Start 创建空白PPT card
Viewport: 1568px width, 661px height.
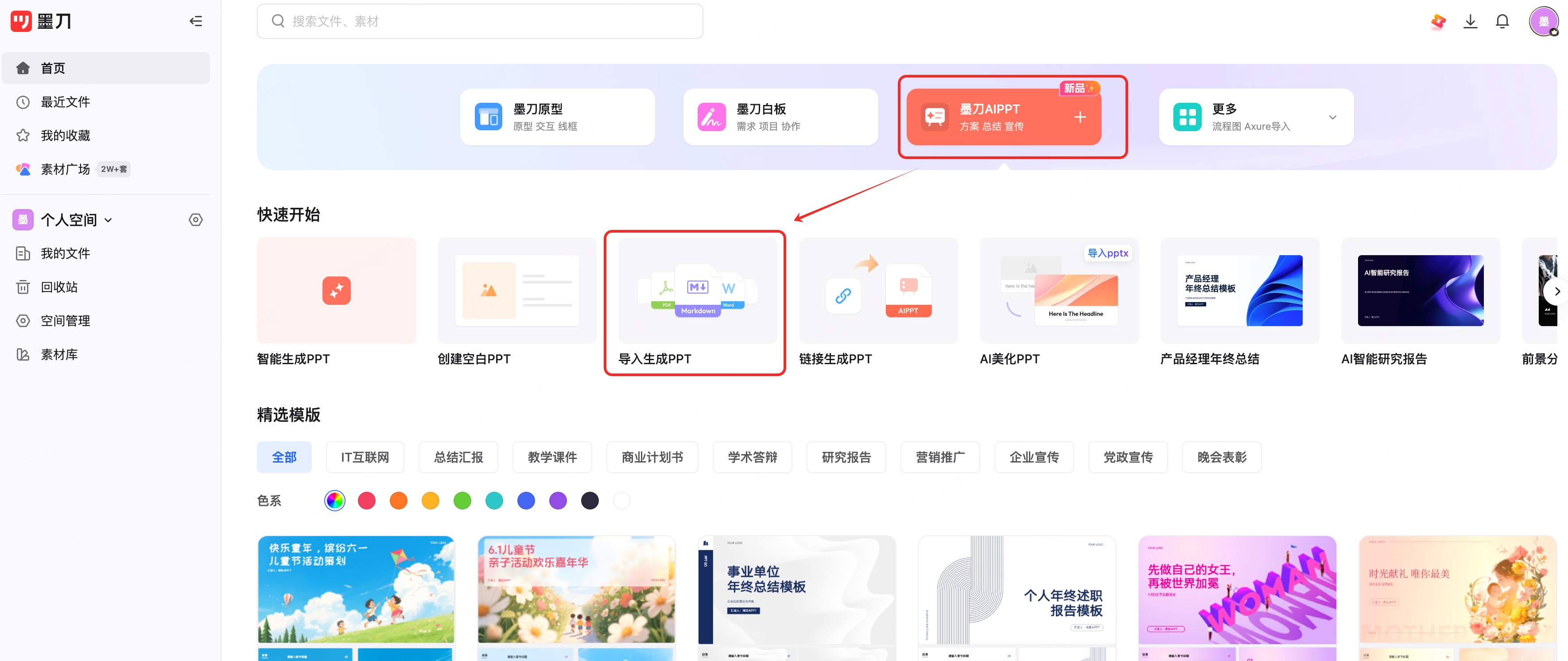(x=517, y=303)
